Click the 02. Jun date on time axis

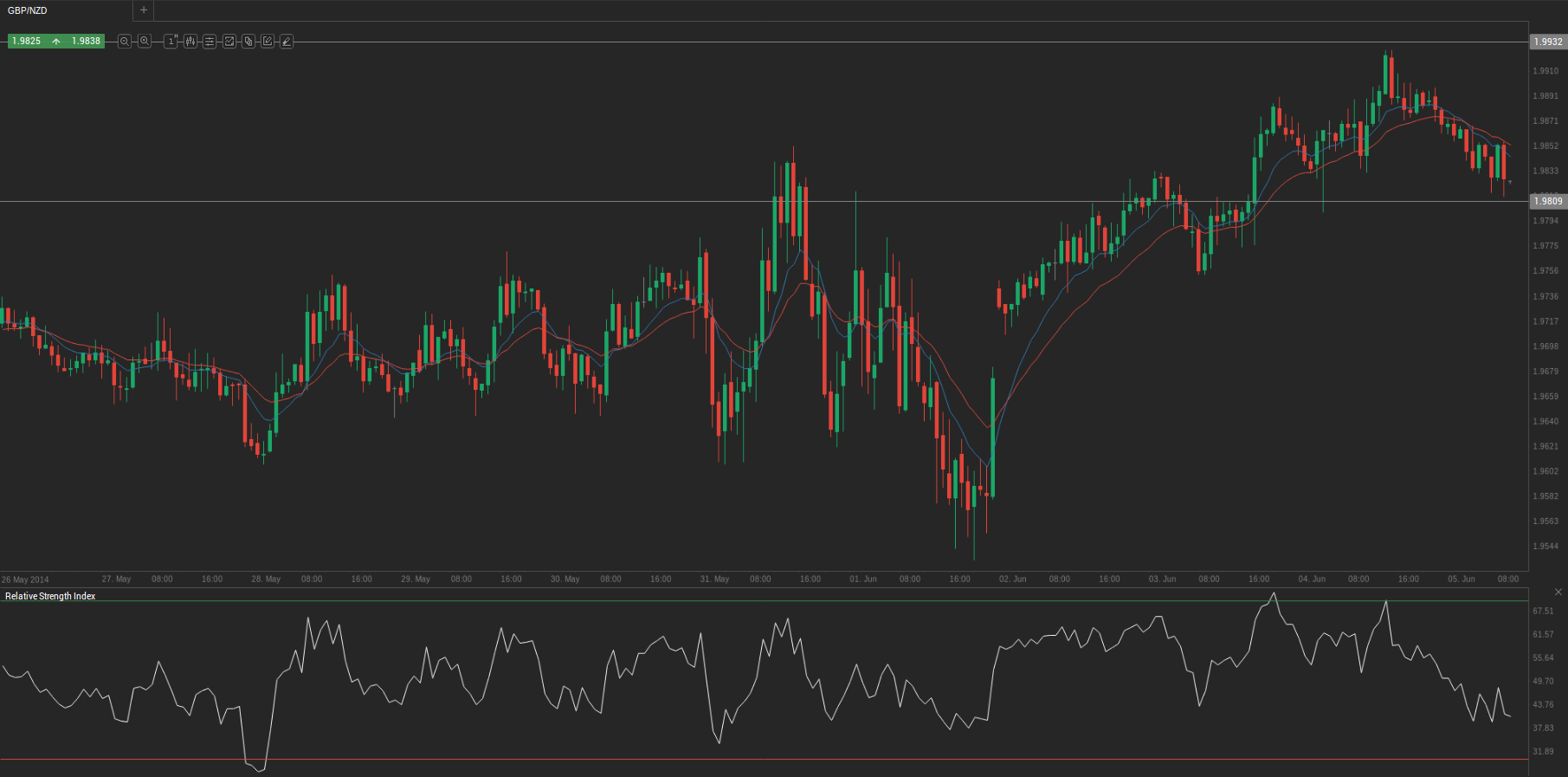pyautogui.click(x=1012, y=579)
